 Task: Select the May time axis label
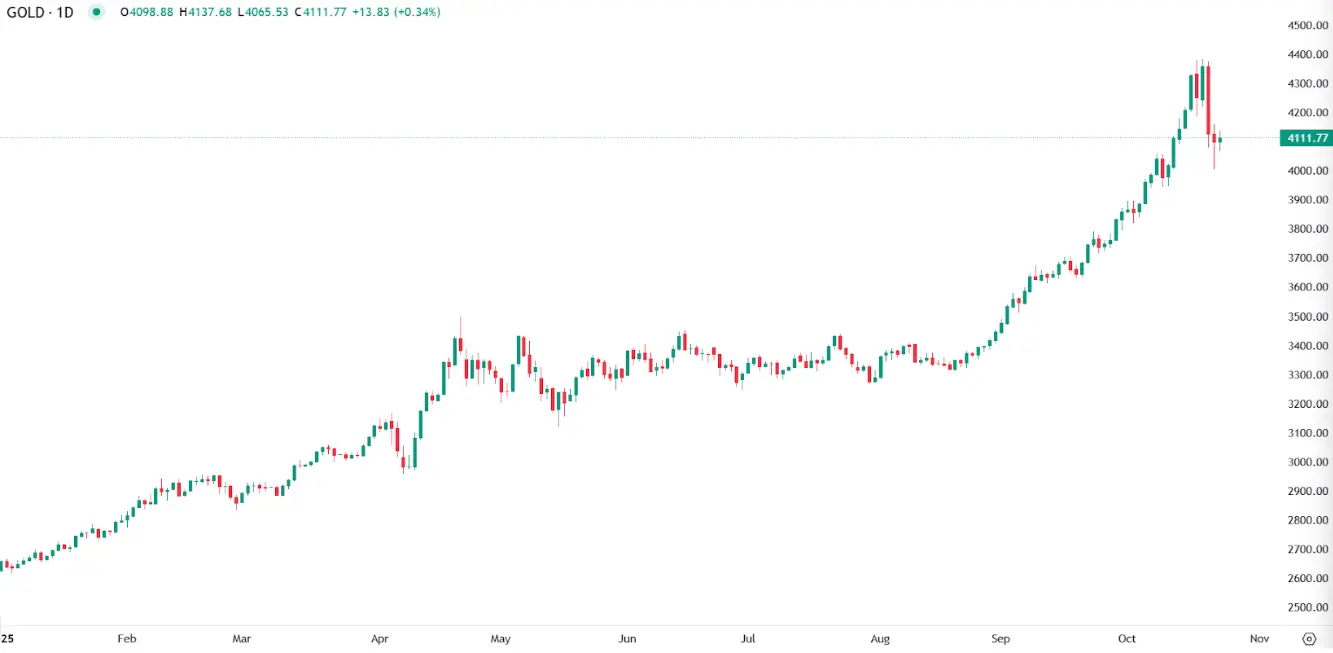pos(501,638)
